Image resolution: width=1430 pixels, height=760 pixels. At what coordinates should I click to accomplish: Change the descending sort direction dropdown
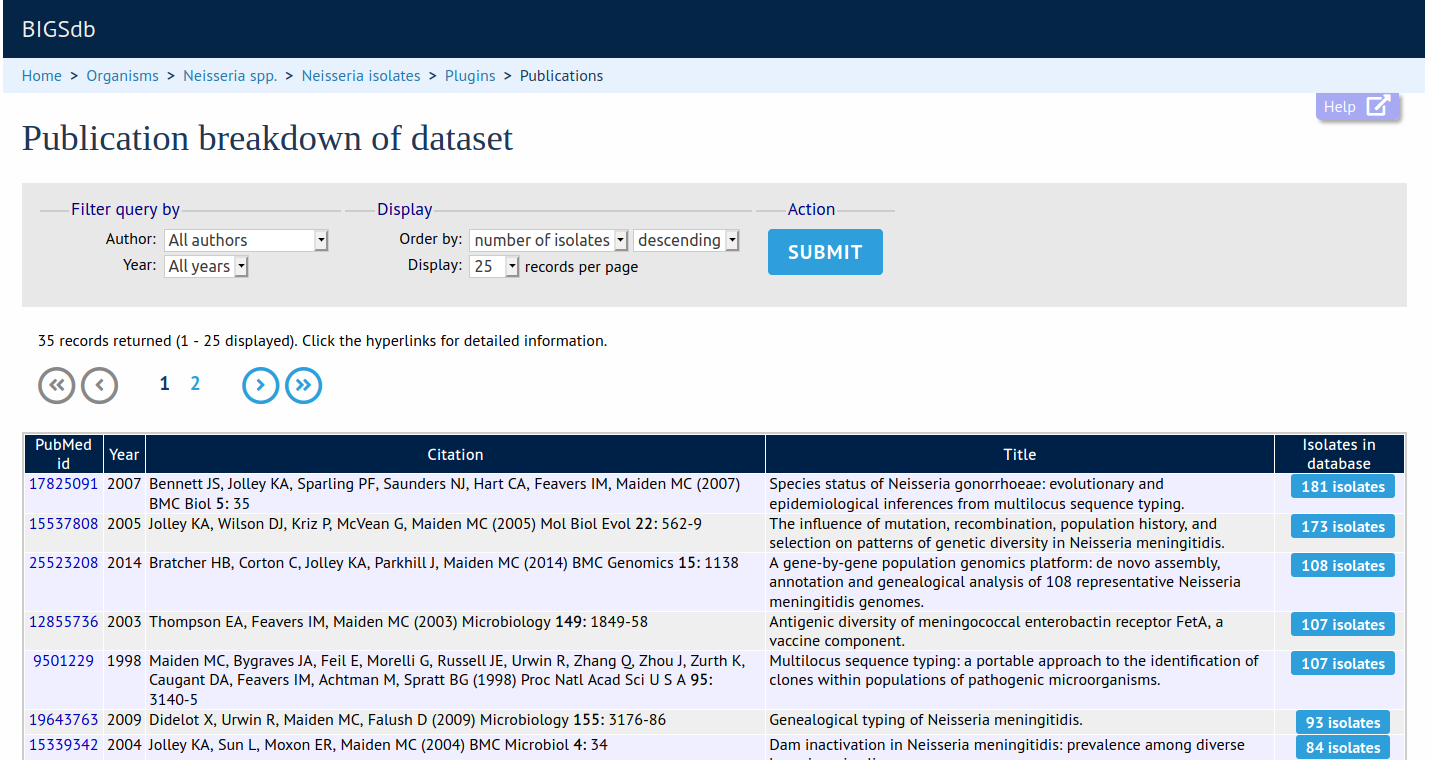[686, 240]
